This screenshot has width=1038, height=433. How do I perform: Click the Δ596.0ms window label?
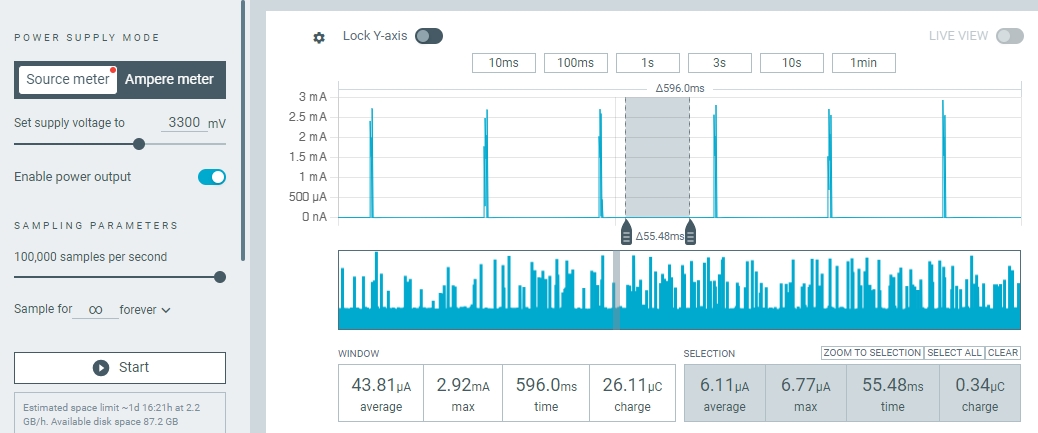(x=680, y=88)
